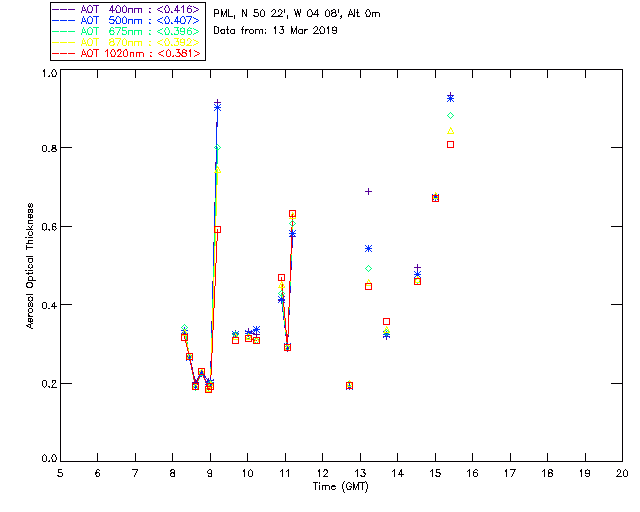Click the 0.0 y-axis tick label
The image size is (640, 512).
point(49,459)
